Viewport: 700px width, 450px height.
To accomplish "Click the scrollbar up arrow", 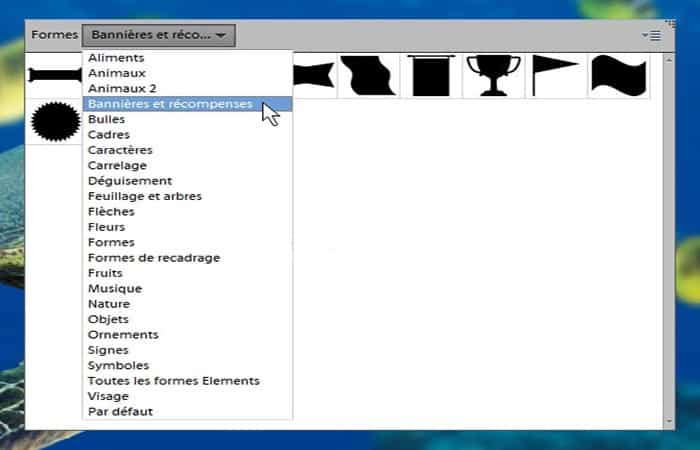I will click(669, 60).
